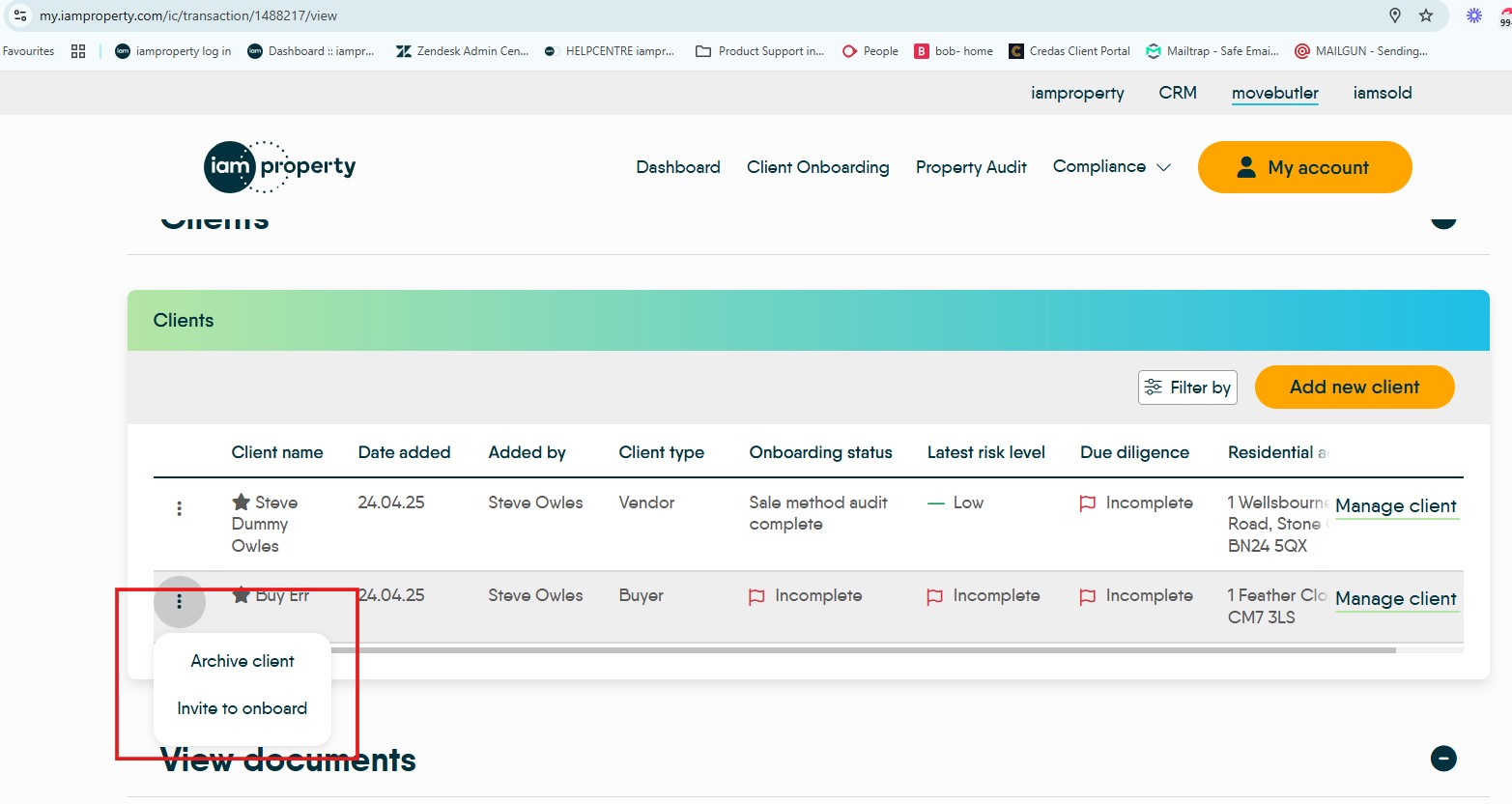Click the star icon beside Buy Err
The height and width of the screenshot is (804, 1512).
pos(240,595)
